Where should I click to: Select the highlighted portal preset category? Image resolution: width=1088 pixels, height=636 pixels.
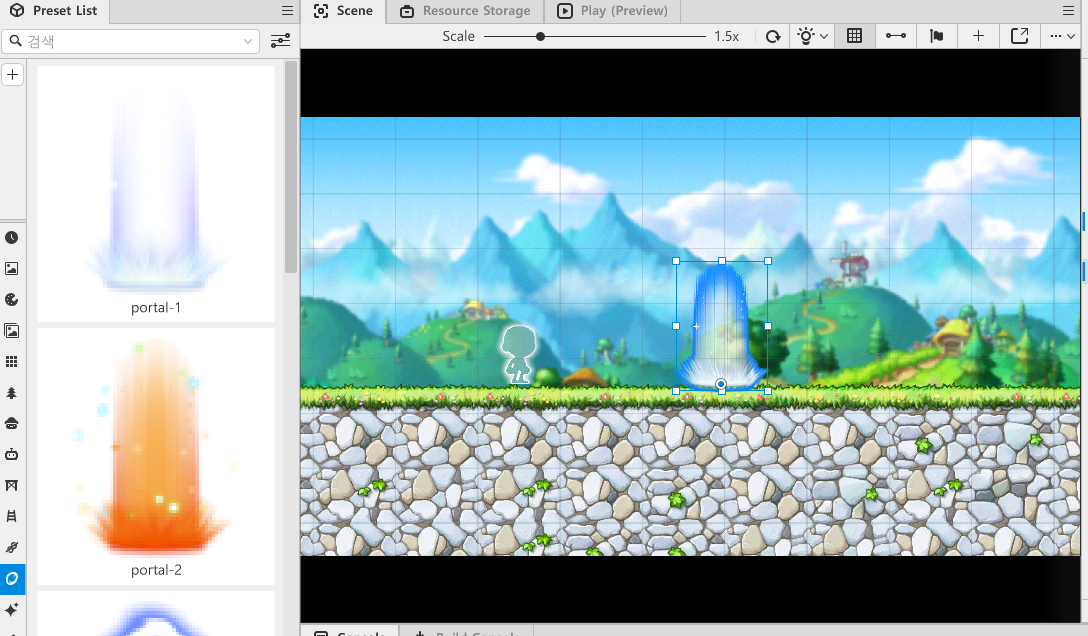(x=12, y=578)
